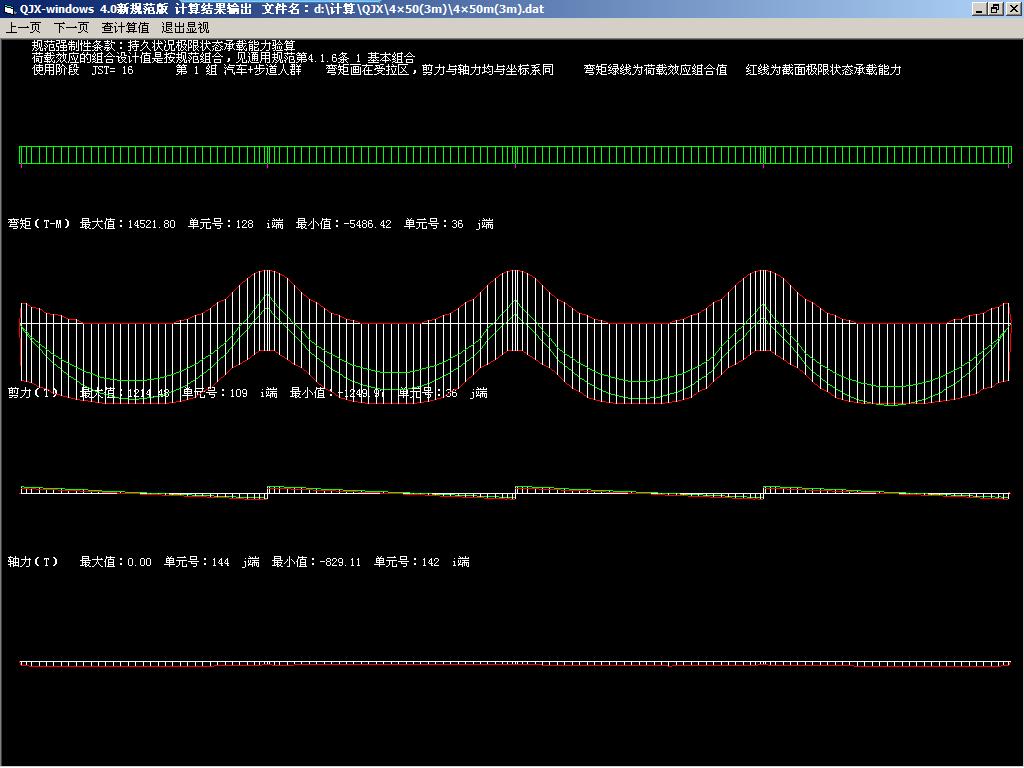Click the axial force max value 0.00
The width and height of the screenshot is (1024, 768).
[x=139, y=562]
